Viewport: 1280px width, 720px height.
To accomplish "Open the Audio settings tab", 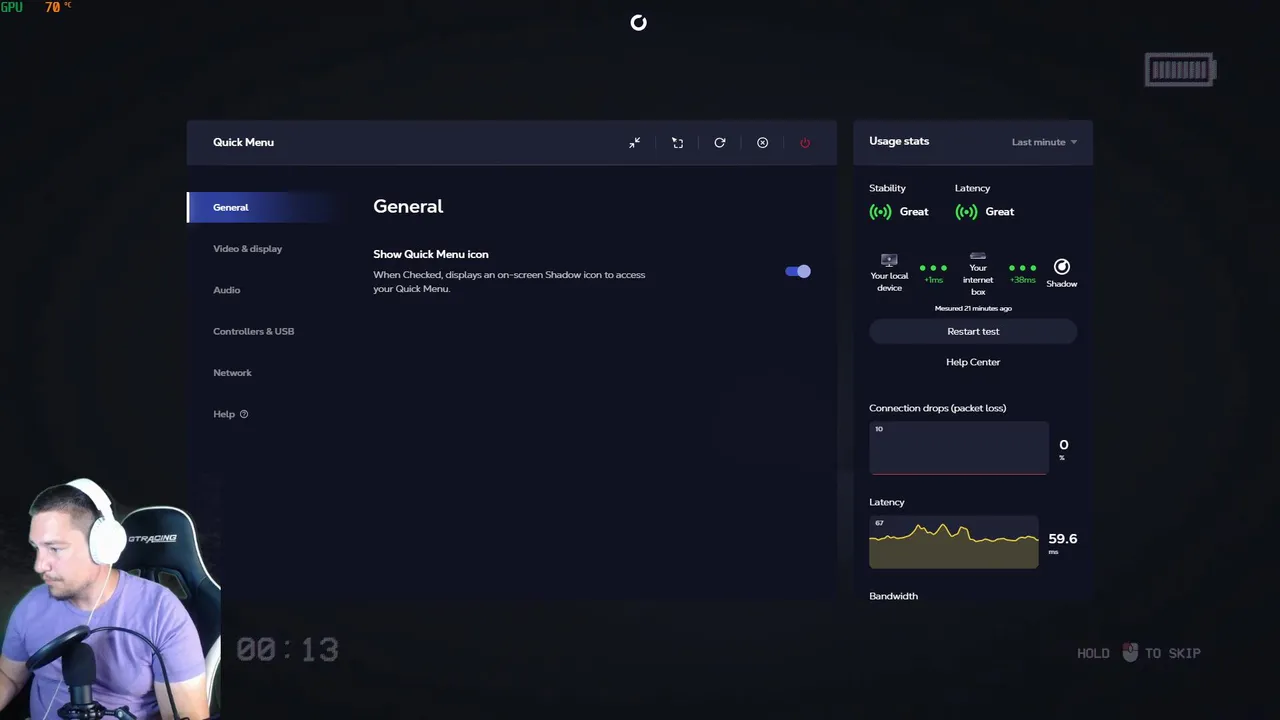I will coord(226,290).
